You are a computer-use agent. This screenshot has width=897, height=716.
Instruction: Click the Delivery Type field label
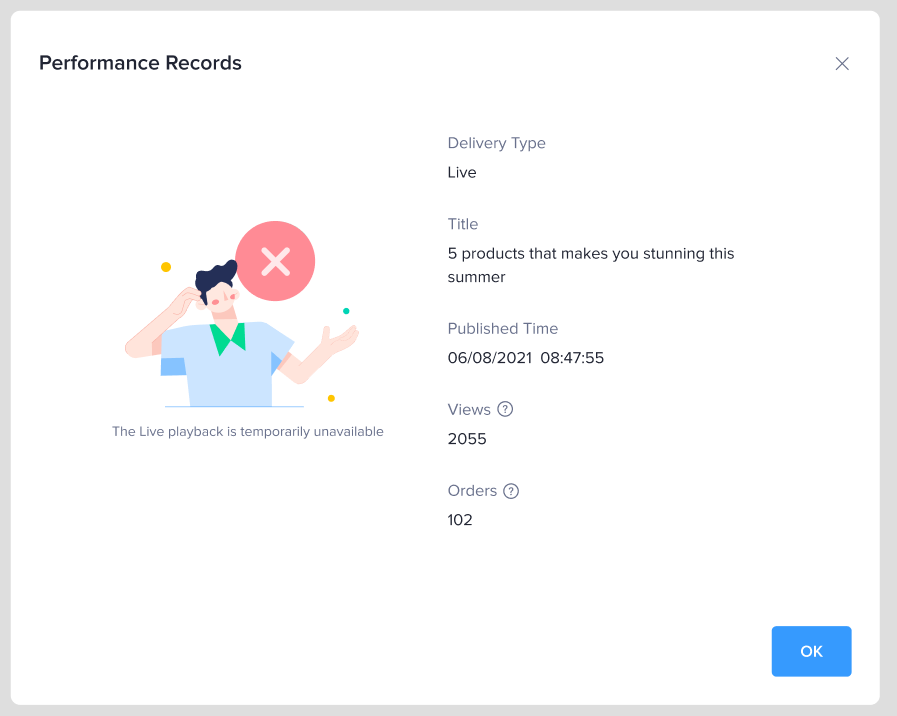pos(496,143)
